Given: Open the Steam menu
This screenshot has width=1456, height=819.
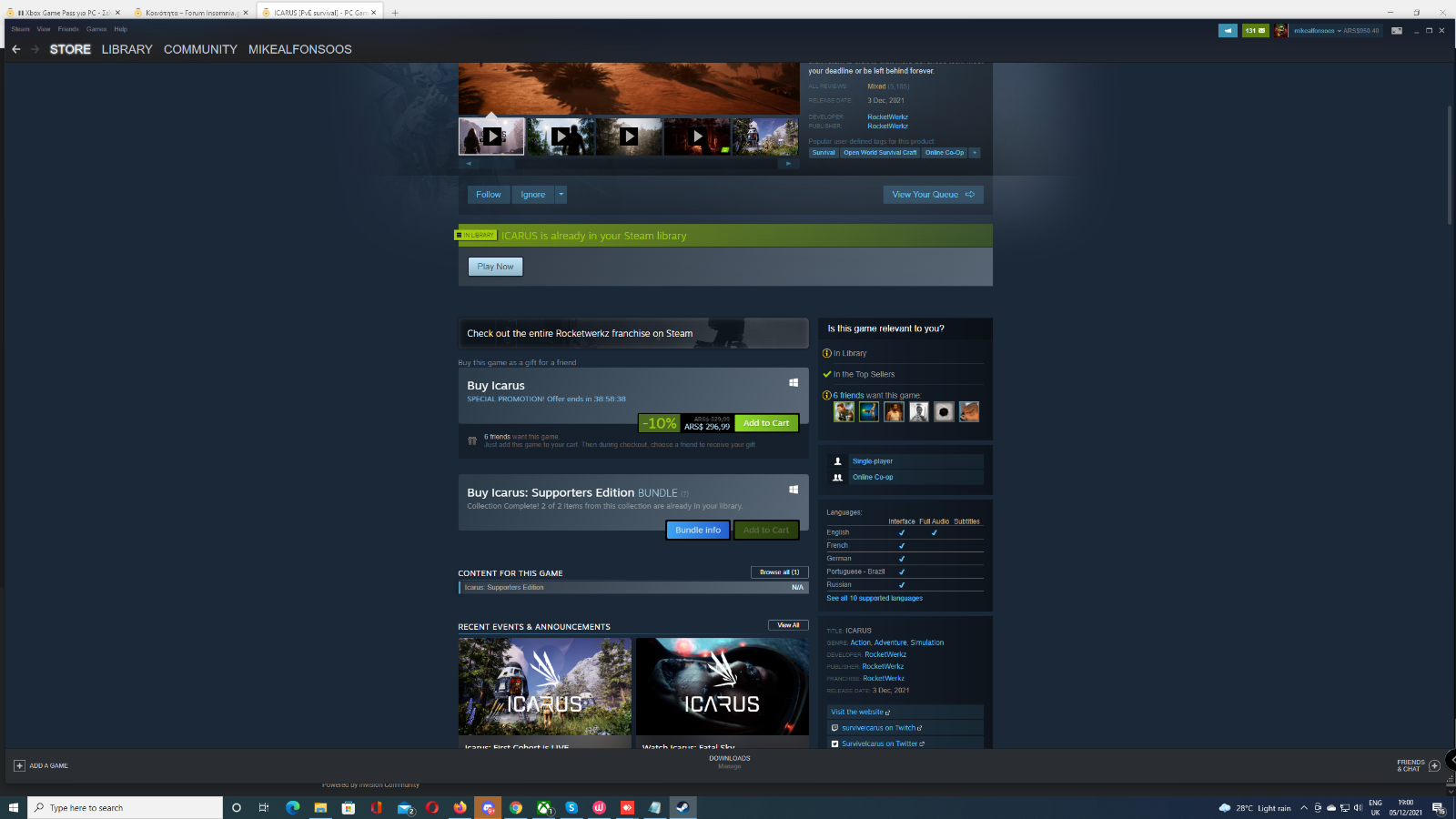Looking at the screenshot, I should [20, 29].
